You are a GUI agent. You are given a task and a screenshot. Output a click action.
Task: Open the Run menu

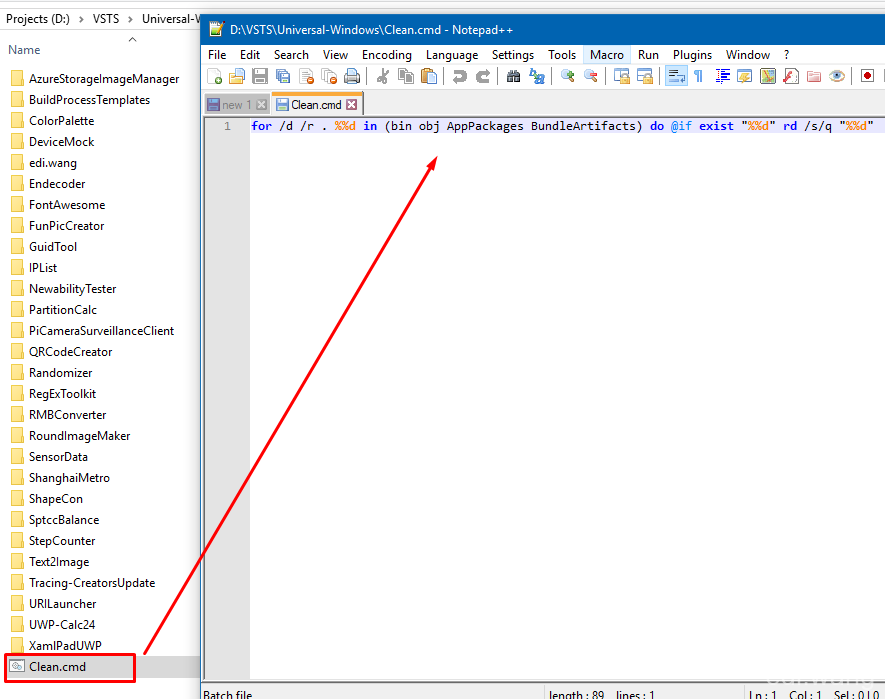(x=648, y=55)
